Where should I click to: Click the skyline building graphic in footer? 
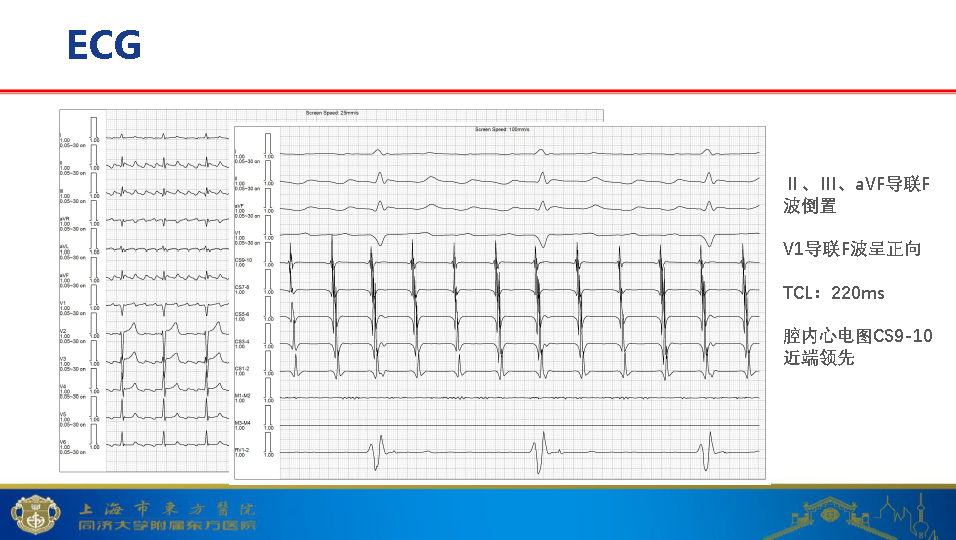(x=860, y=515)
